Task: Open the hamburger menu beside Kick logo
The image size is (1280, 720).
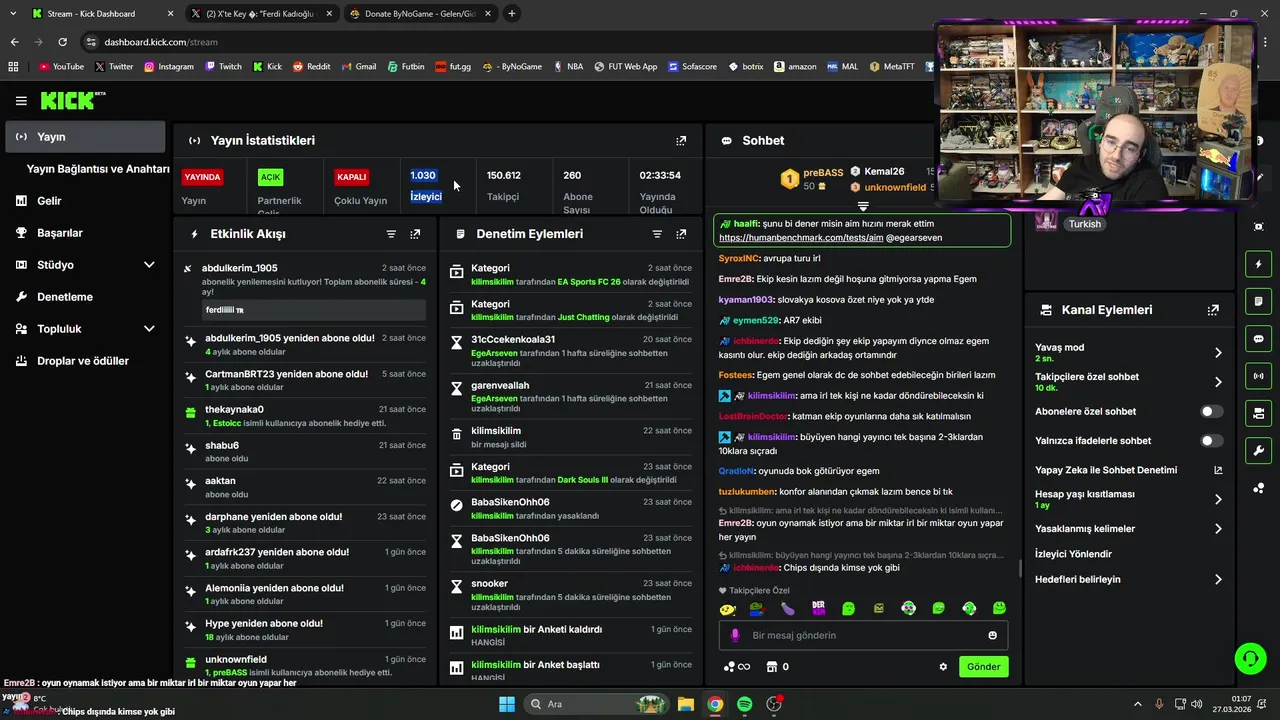Action: point(21,101)
